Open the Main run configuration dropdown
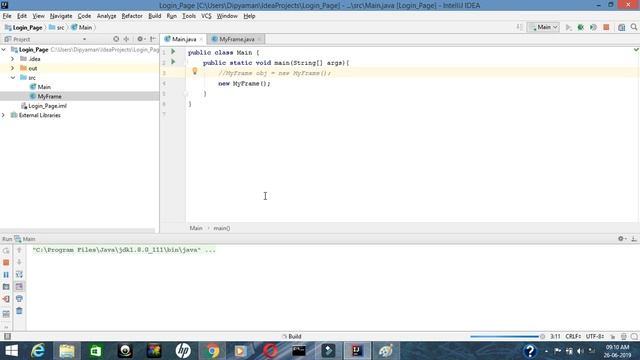Screen dimensions: 640x360 (543, 27)
